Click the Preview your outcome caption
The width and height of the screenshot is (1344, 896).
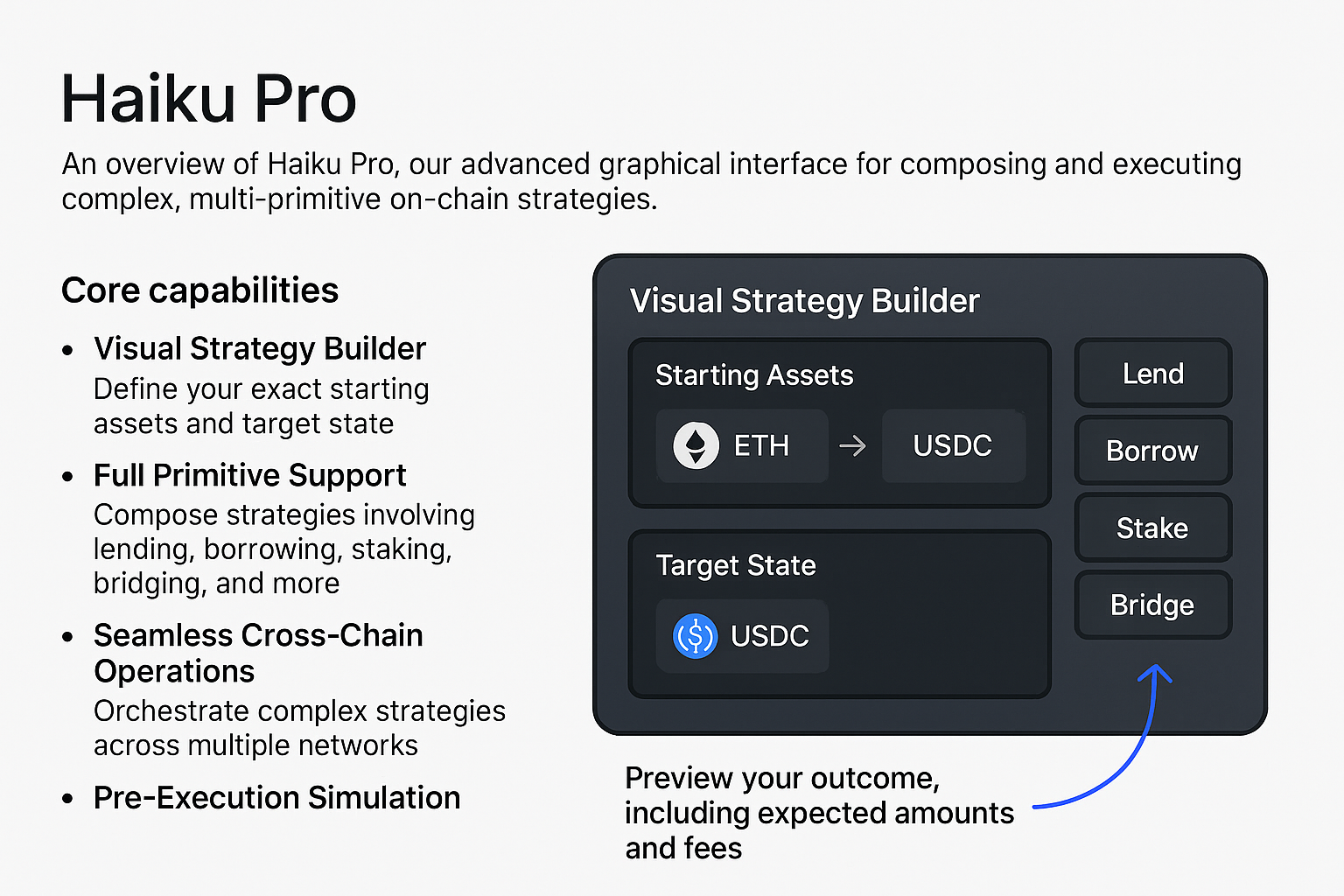click(819, 813)
